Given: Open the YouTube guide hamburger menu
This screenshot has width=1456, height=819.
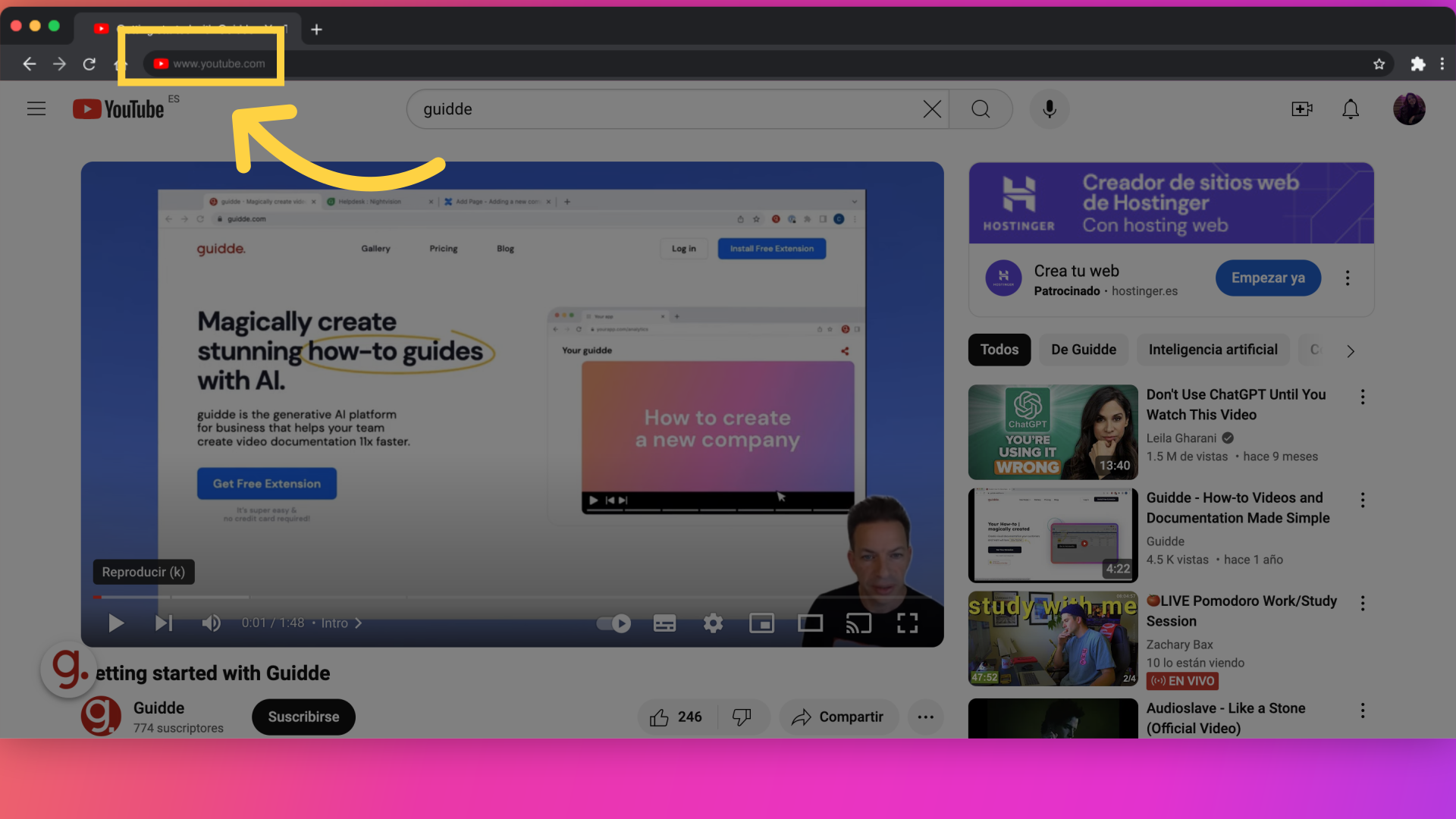Looking at the screenshot, I should point(36,109).
